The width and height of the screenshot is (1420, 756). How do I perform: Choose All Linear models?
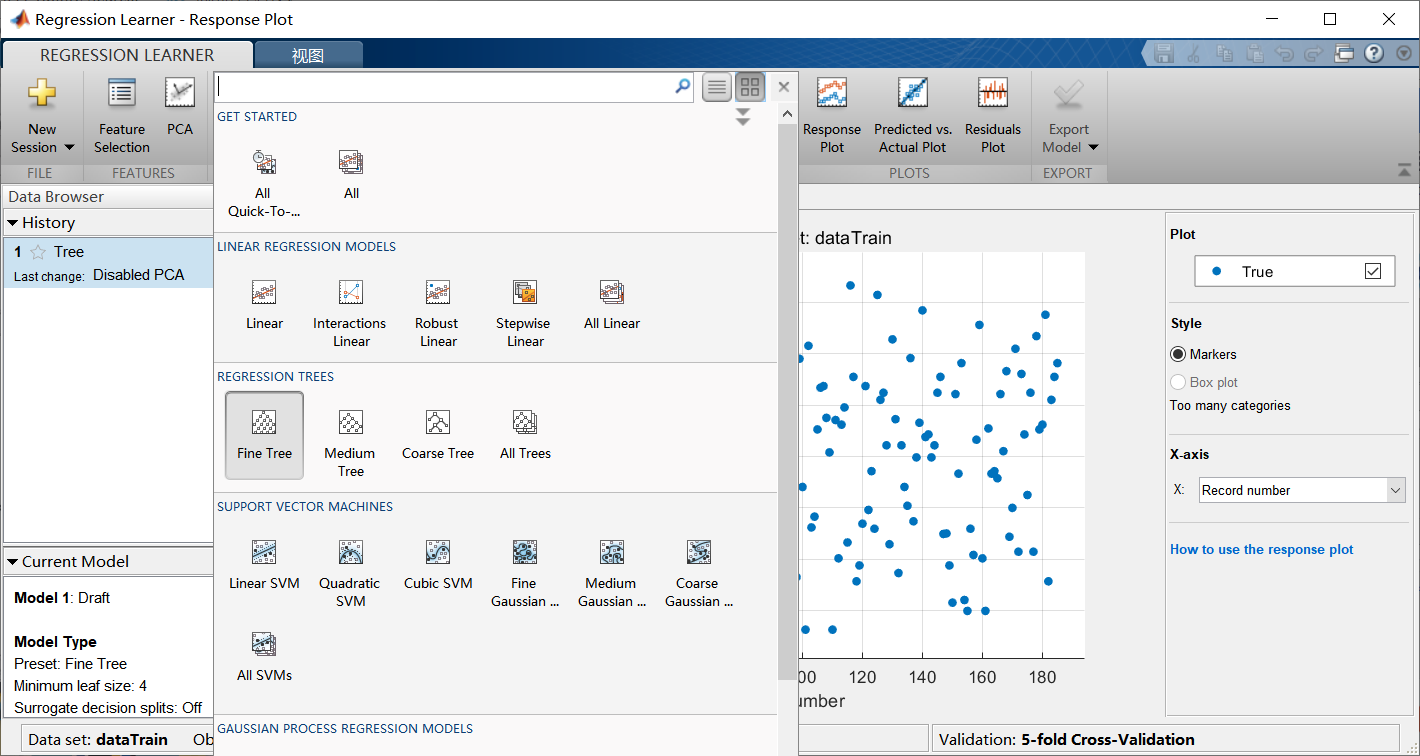point(611,305)
